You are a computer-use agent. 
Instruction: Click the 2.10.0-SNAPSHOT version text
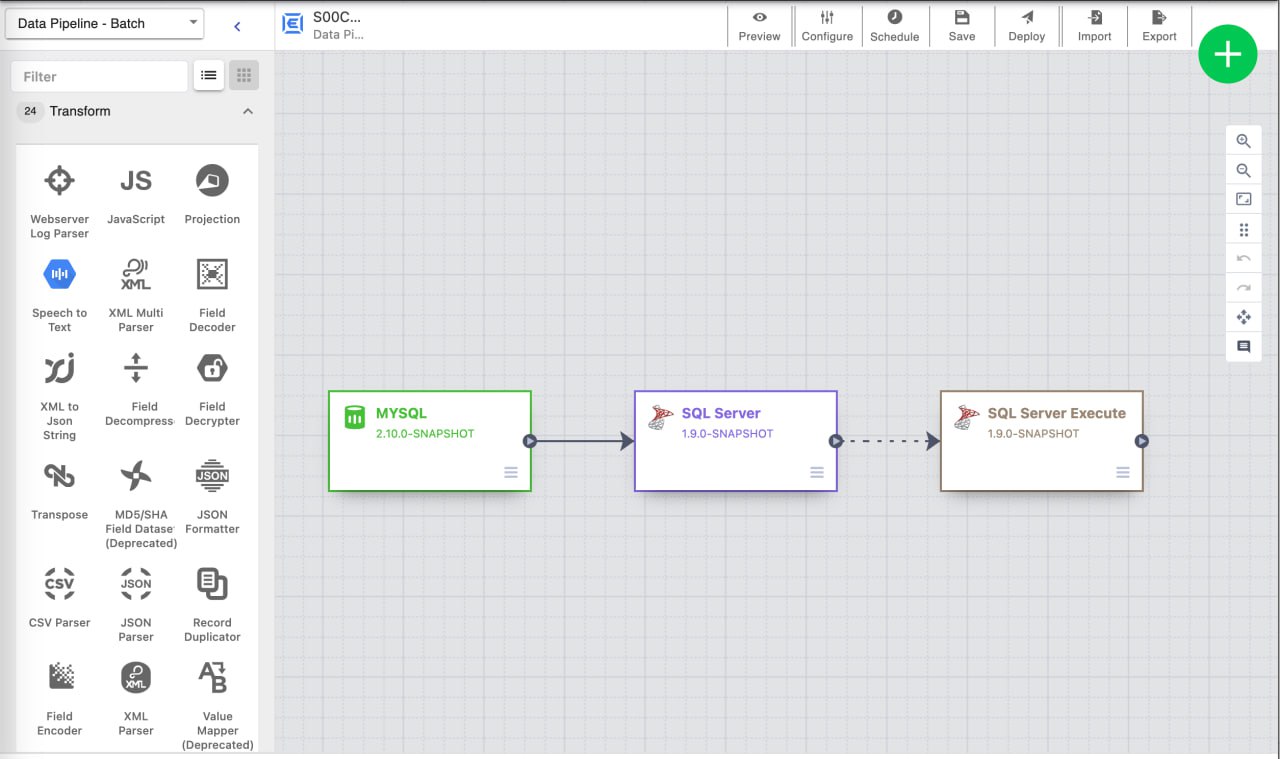point(425,434)
